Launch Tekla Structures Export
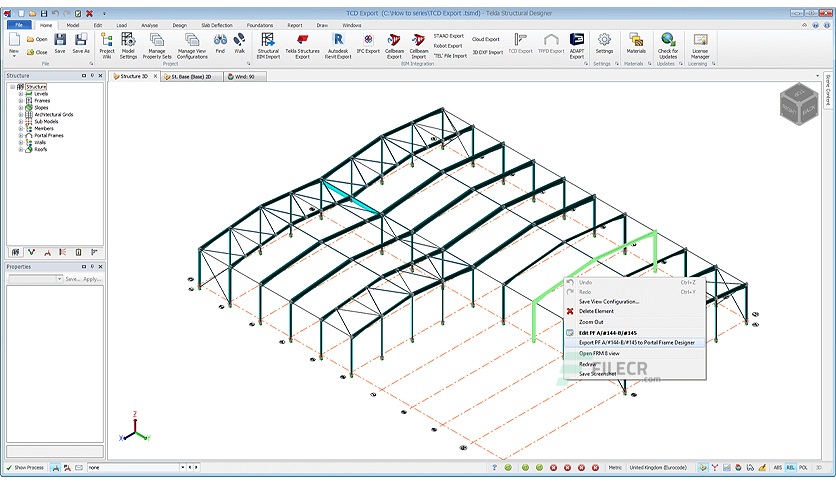 click(302, 45)
